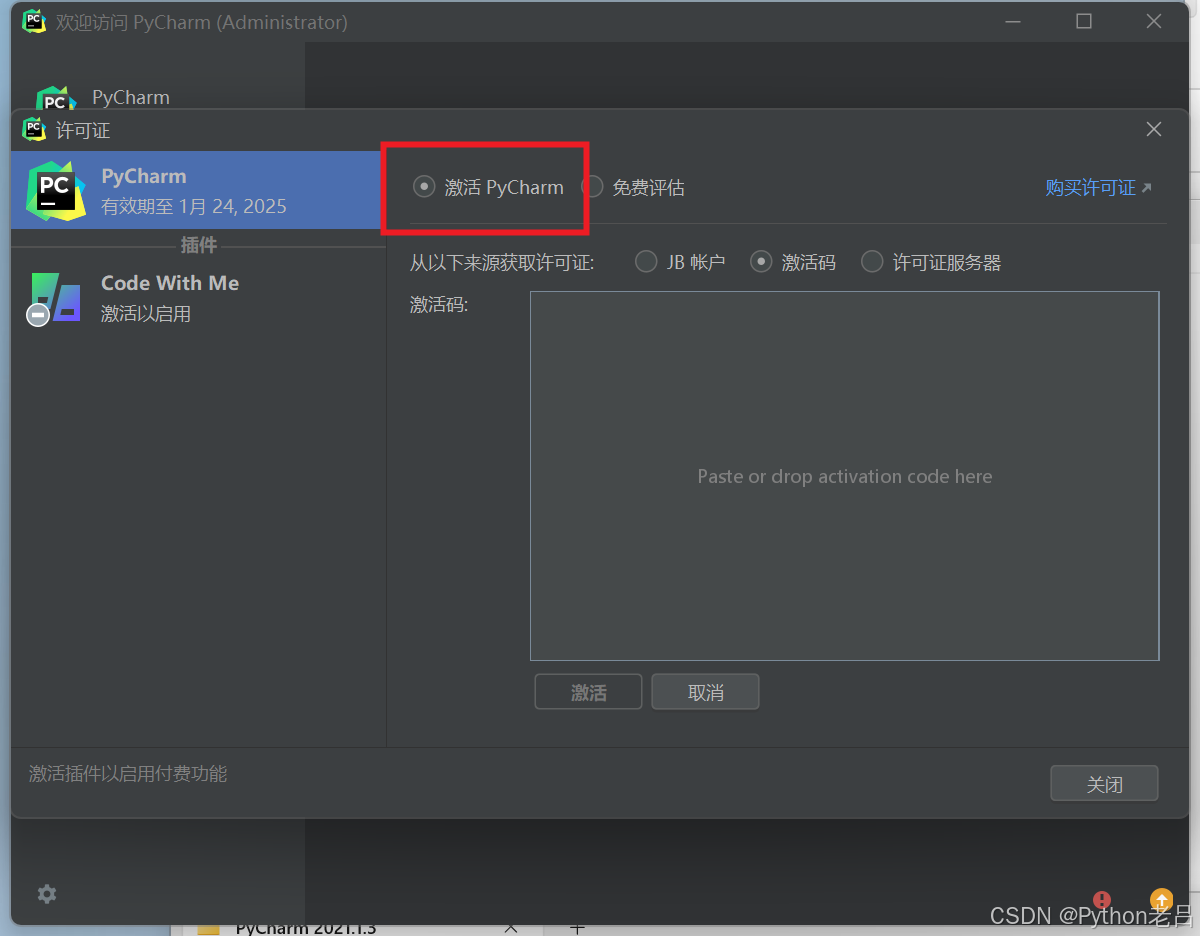1200x936 pixels.
Task: Click the PyCharm product logo icon
Action: point(55,190)
